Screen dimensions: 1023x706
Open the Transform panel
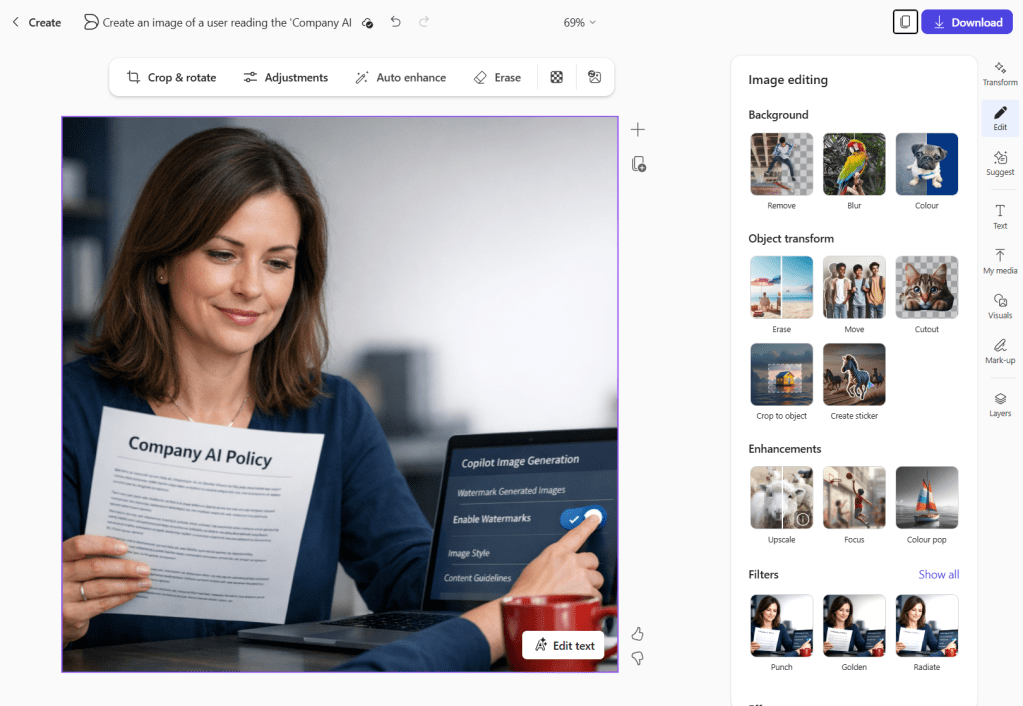point(999,71)
